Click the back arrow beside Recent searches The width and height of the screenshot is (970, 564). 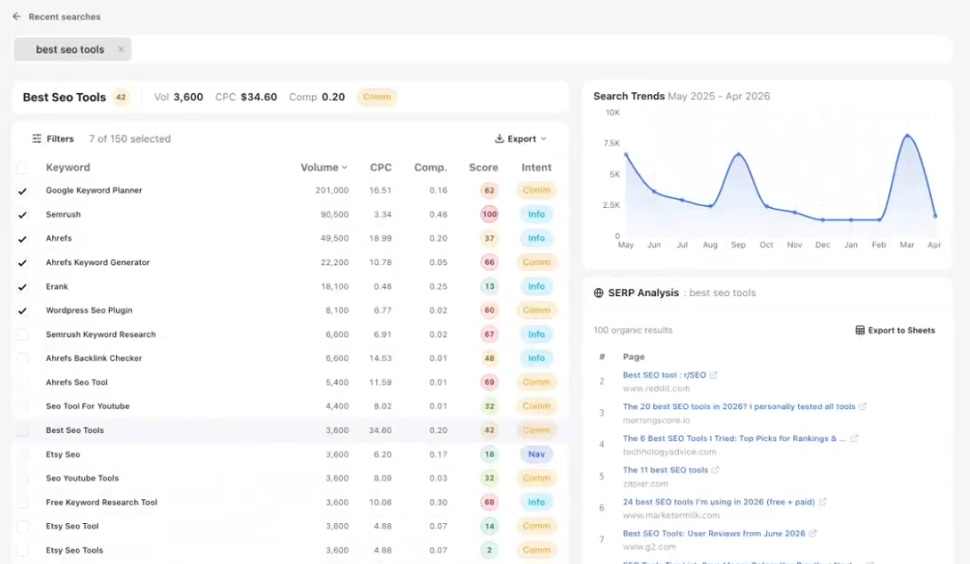17,17
